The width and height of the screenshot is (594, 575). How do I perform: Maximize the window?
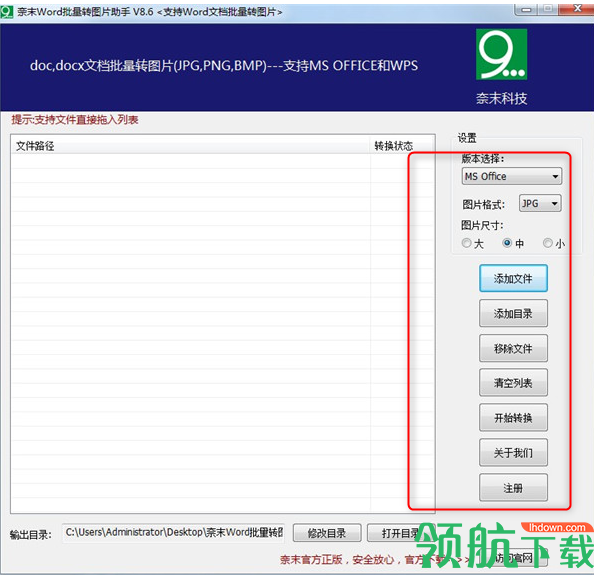coord(548,9)
